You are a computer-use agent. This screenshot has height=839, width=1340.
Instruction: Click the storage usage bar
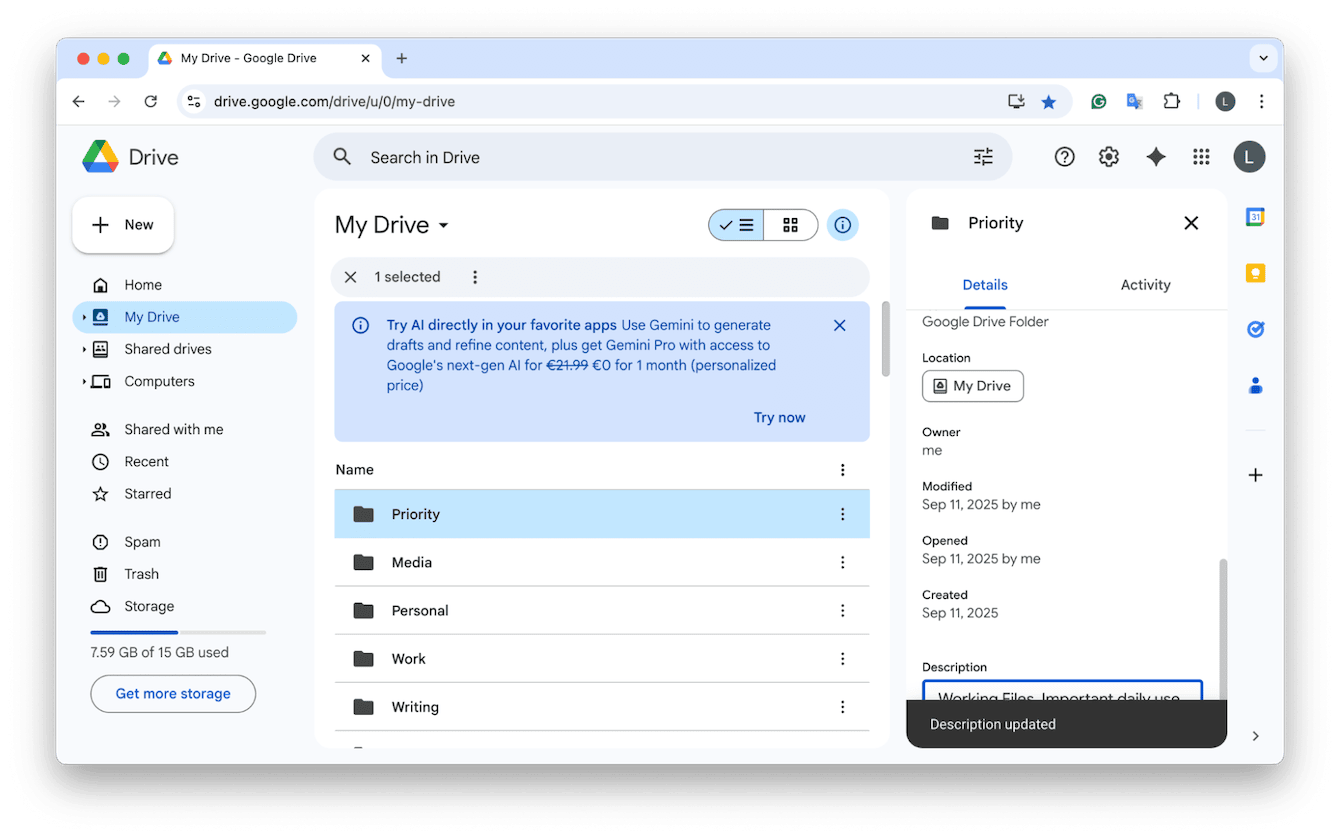click(x=178, y=632)
